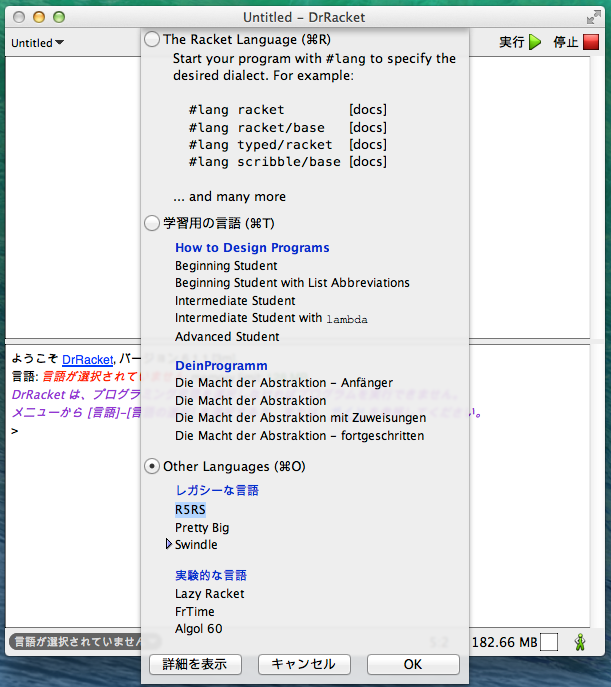This screenshot has width=611, height=687.
Task: Click the 詳細を表示 button
Action: [195, 664]
